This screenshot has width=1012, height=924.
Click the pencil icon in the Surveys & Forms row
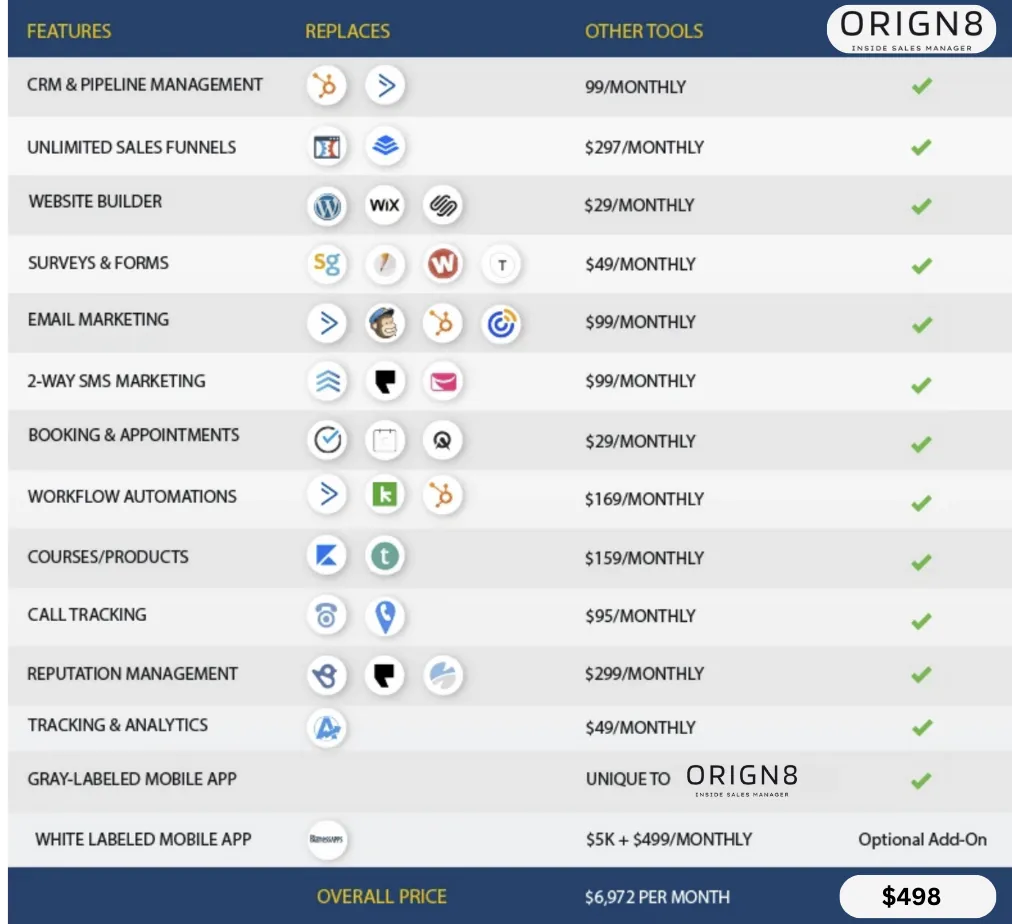[385, 264]
